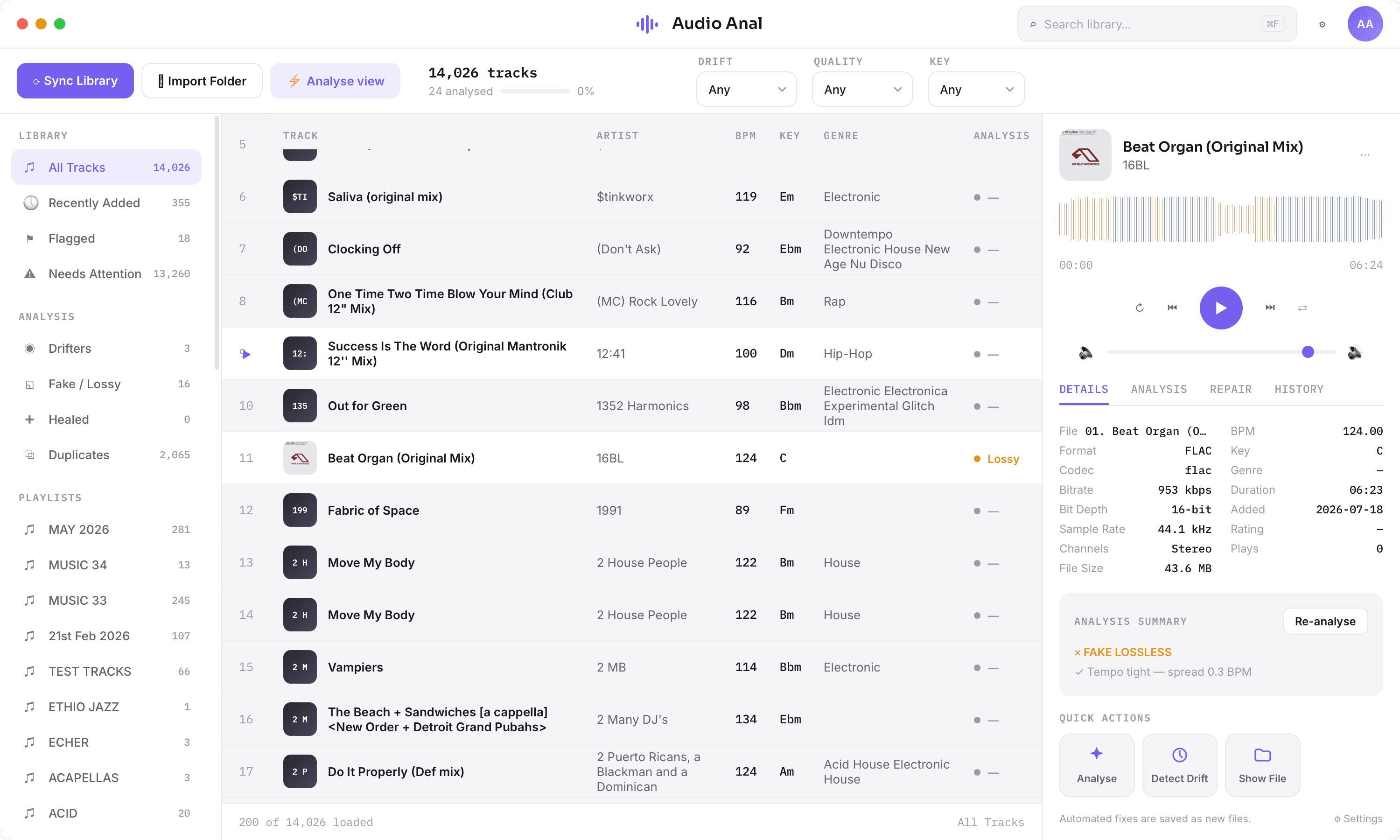Toggle the repeat/restart icon
Viewport: 1400px width, 840px height.
click(x=1140, y=308)
